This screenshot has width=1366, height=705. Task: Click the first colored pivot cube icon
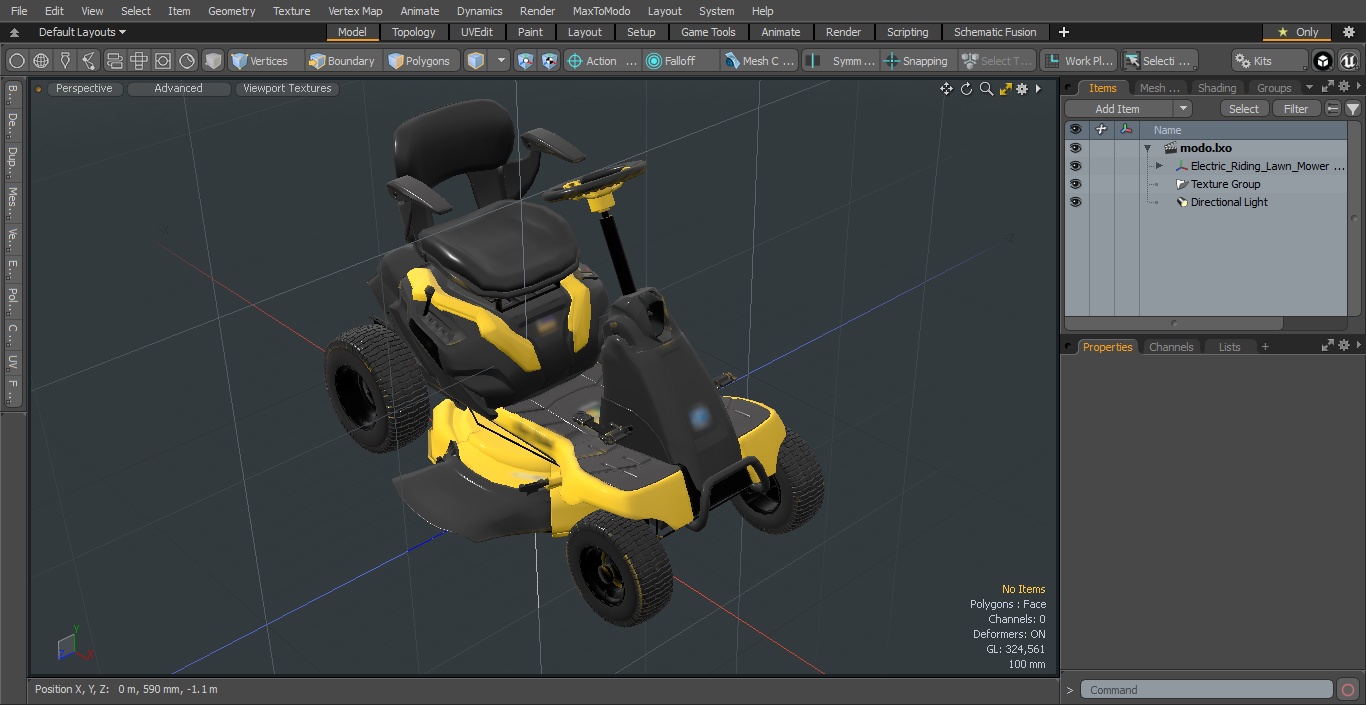(x=526, y=61)
